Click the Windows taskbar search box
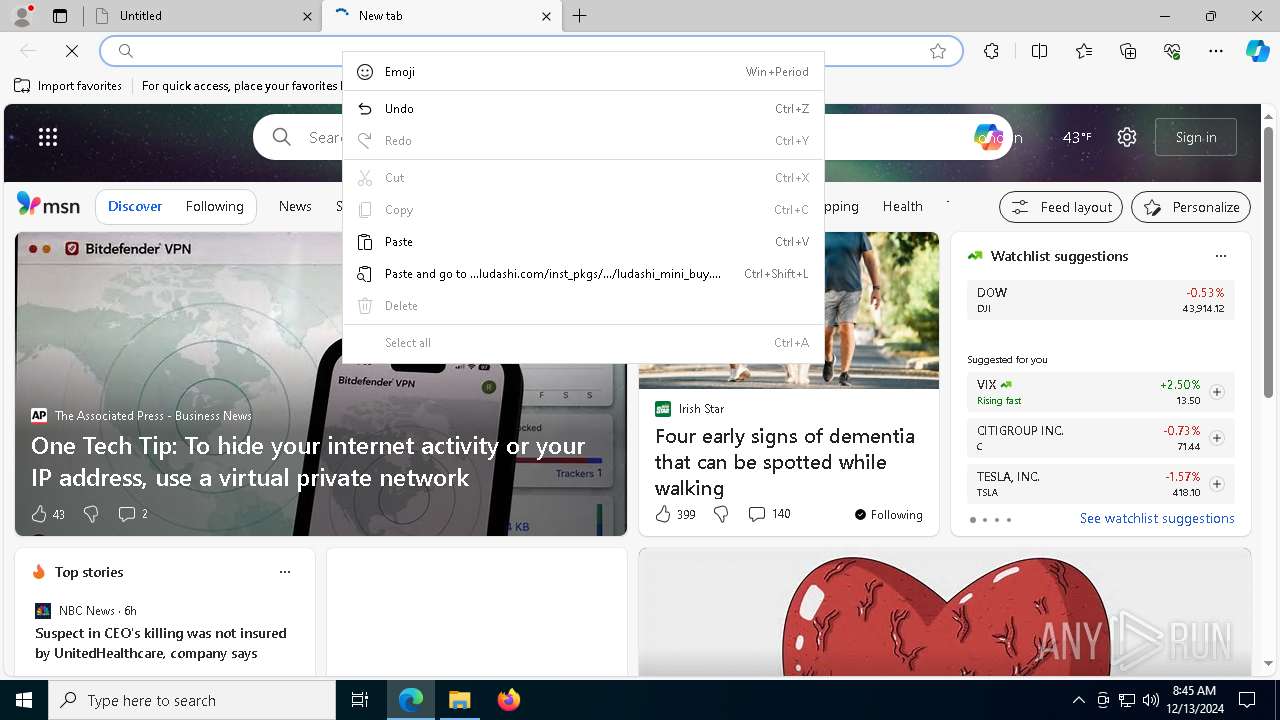The width and height of the screenshot is (1280, 720). point(192,700)
